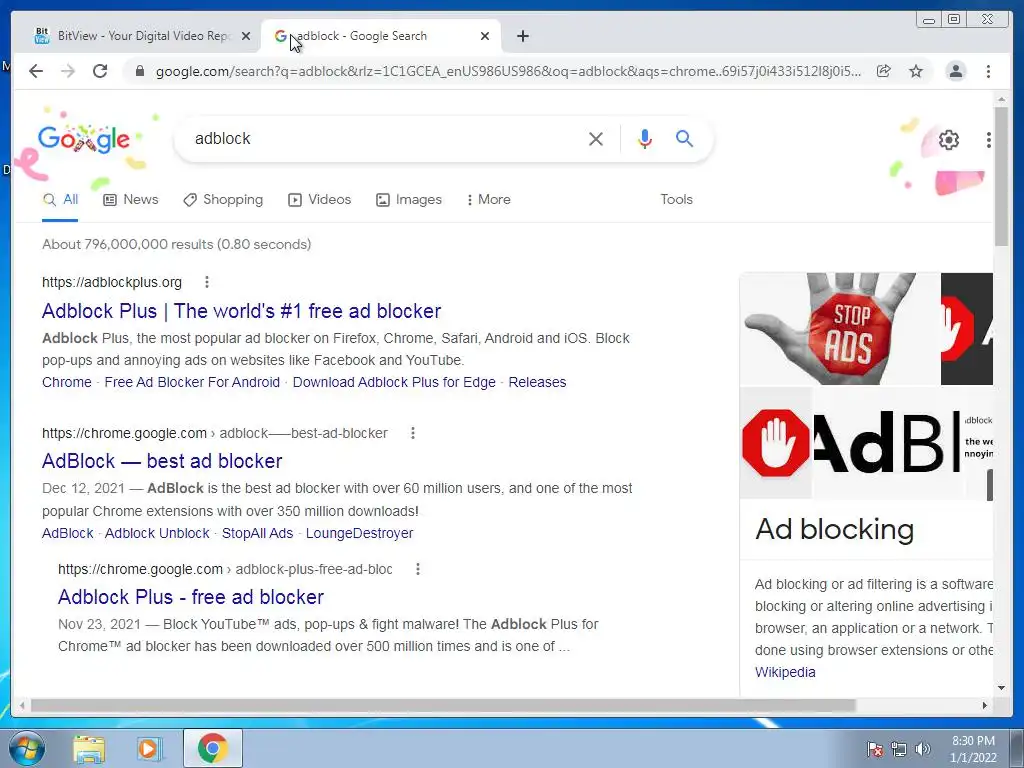
Task: Open Chrome's three-dot menu
Action: click(988, 71)
